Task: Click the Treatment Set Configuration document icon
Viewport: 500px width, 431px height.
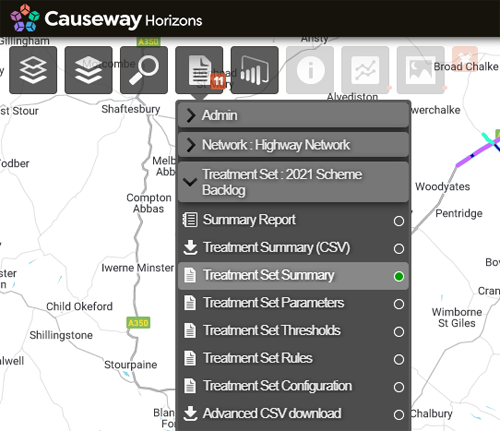Action: (190, 386)
